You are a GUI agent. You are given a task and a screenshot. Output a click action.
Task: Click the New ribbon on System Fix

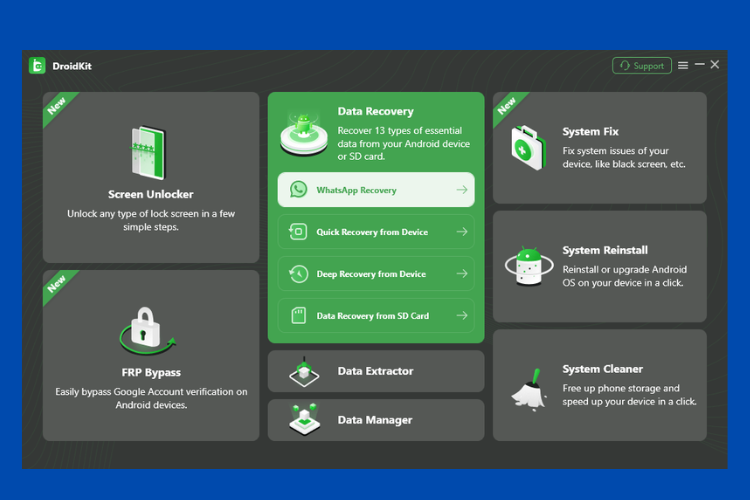click(507, 106)
